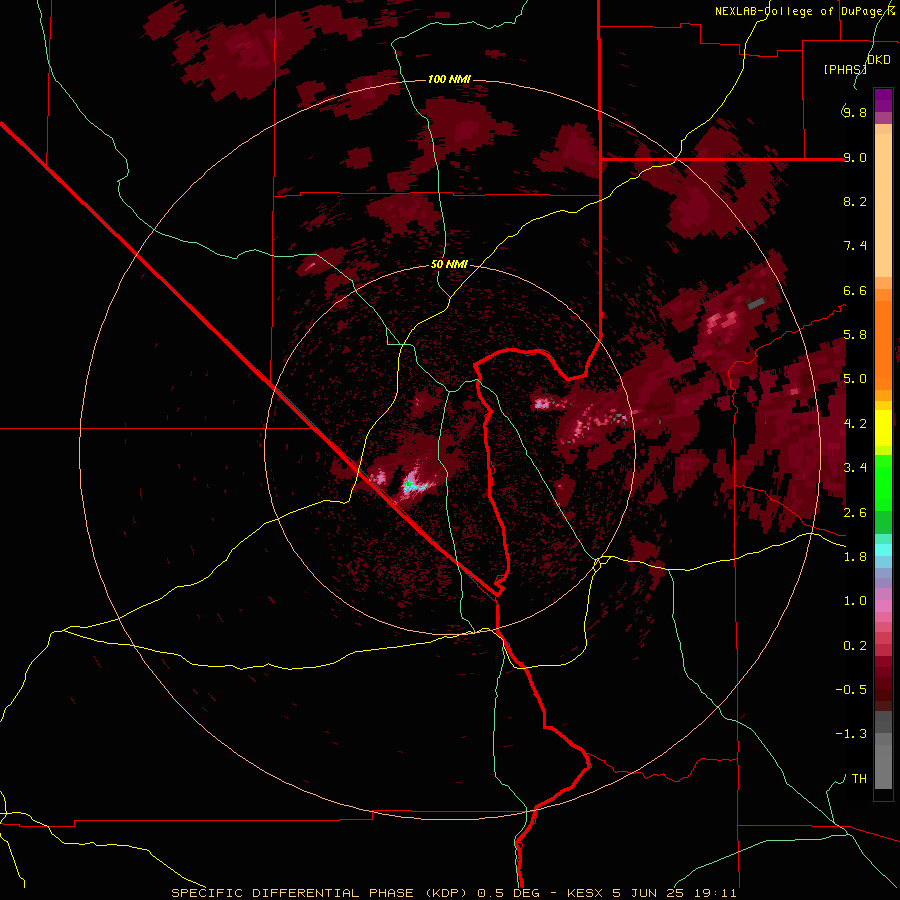
Task: Click the 100 NMI range ring label
Action: tap(449, 79)
